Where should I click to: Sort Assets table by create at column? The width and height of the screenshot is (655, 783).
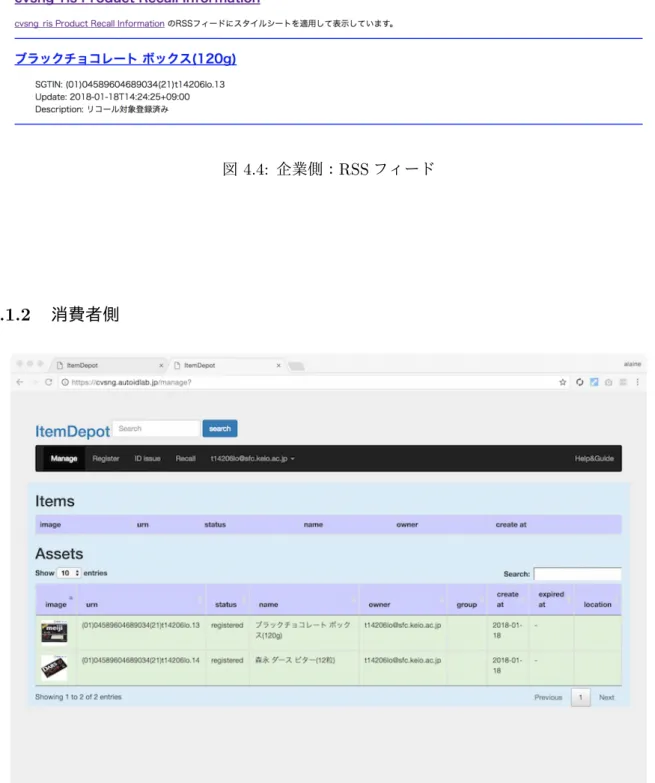pyautogui.click(x=508, y=599)
